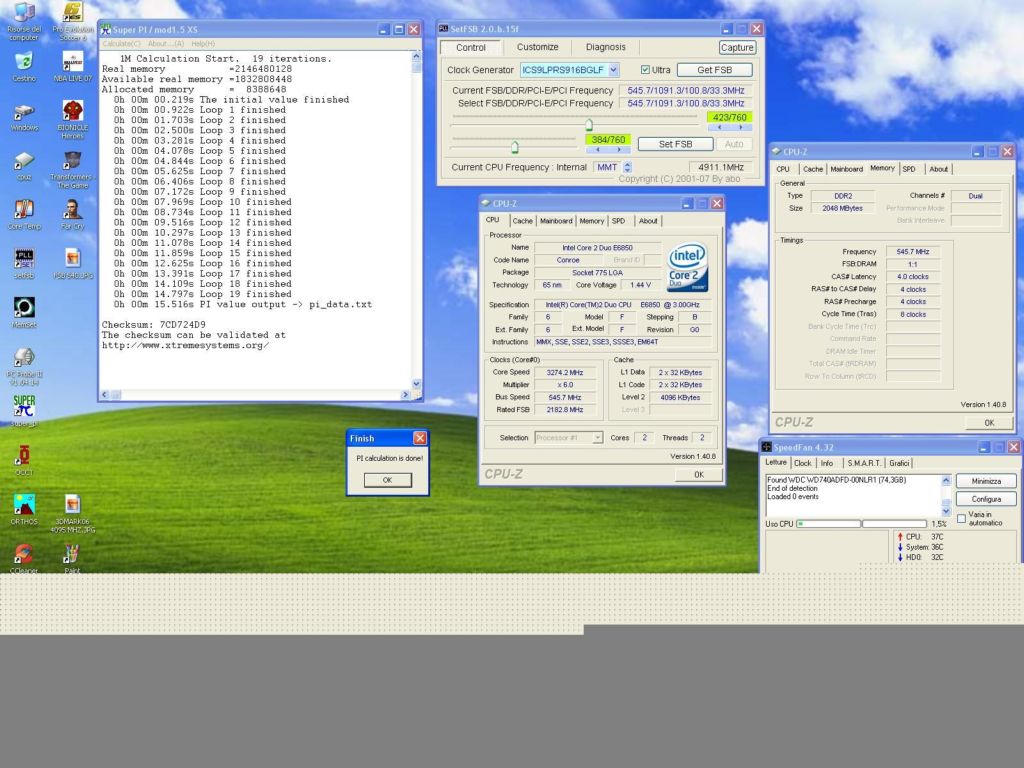This screenshot has height=768, width=1024.
Task: Click the lower FSB slider thumb
Action: (515, 147)
